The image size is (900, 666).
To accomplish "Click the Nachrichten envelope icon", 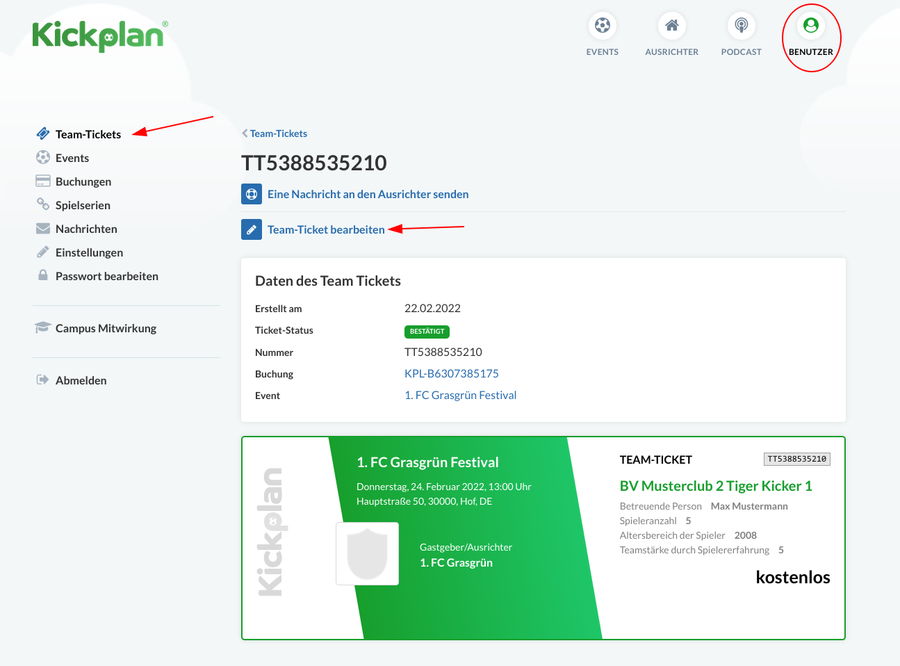I will click(43, 229).
